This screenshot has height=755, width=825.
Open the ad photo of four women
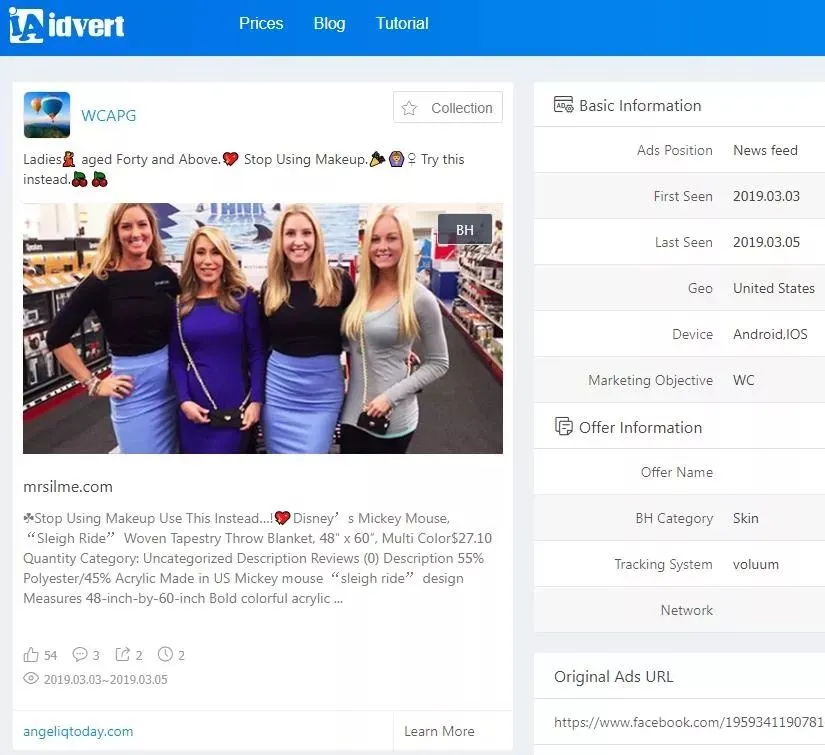click(x=263, y=328)
